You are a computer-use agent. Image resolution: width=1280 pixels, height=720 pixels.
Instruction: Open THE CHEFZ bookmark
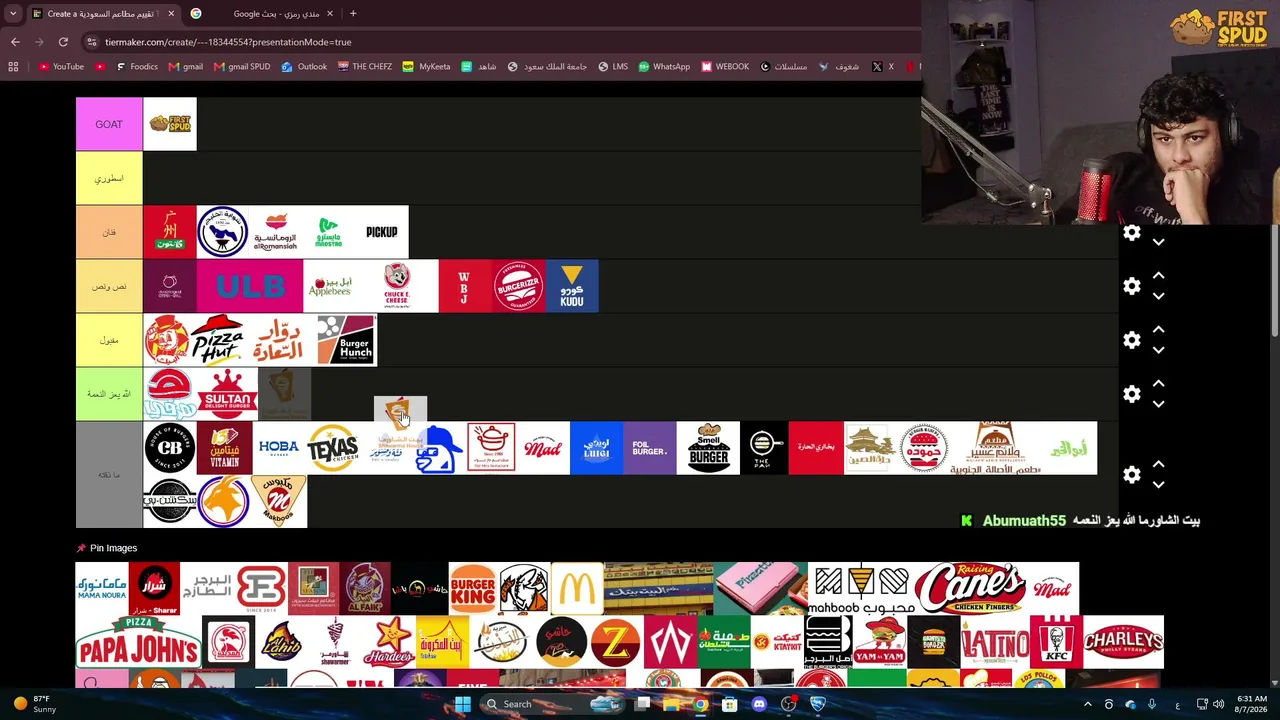(364, 67)
